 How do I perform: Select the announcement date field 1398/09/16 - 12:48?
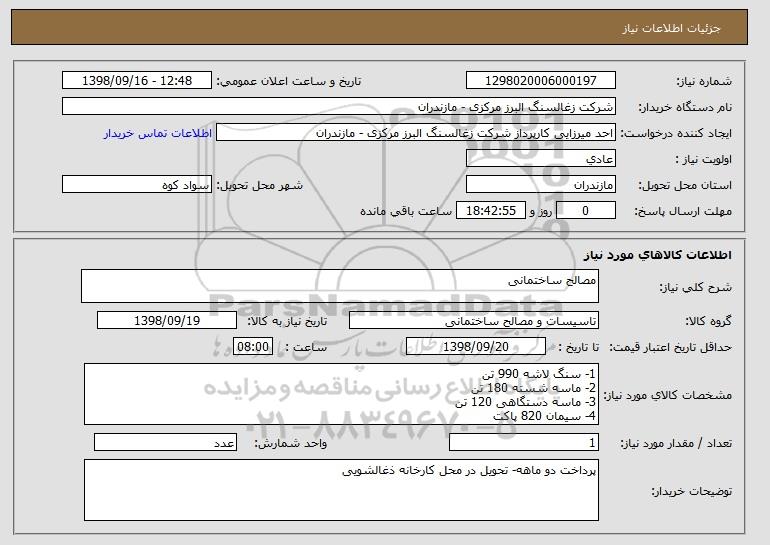[x=137, y=81]
